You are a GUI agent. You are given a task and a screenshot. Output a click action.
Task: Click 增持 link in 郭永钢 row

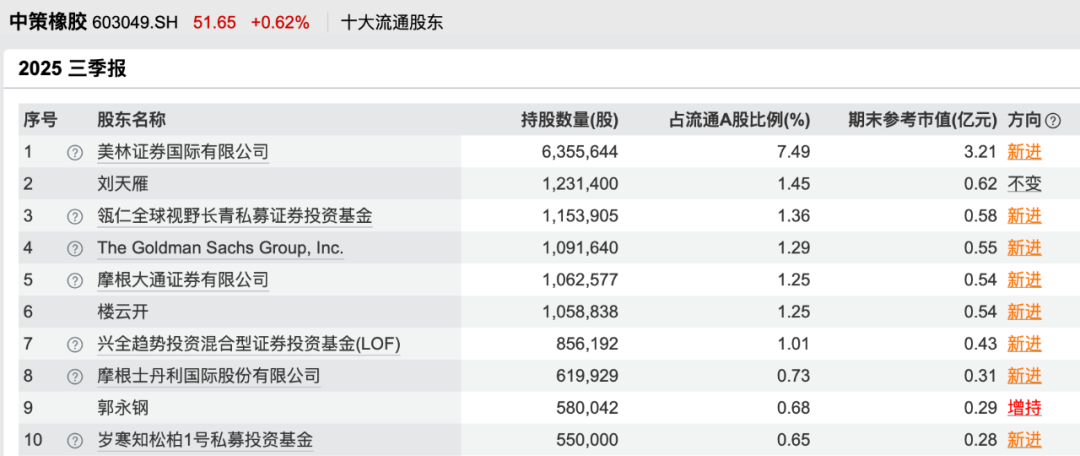(x=1024, y=408)
